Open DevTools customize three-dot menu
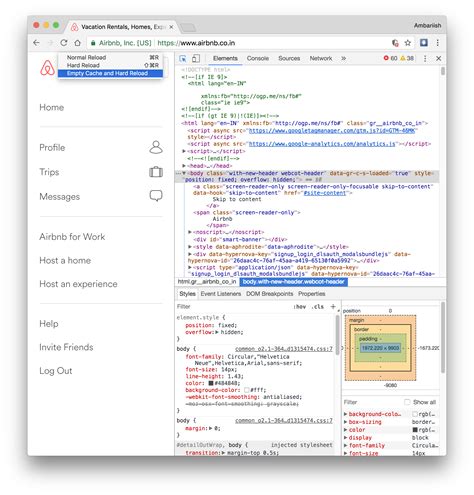Image resolution: width=474 pixels, height=495 pixels. coord(425,58)
